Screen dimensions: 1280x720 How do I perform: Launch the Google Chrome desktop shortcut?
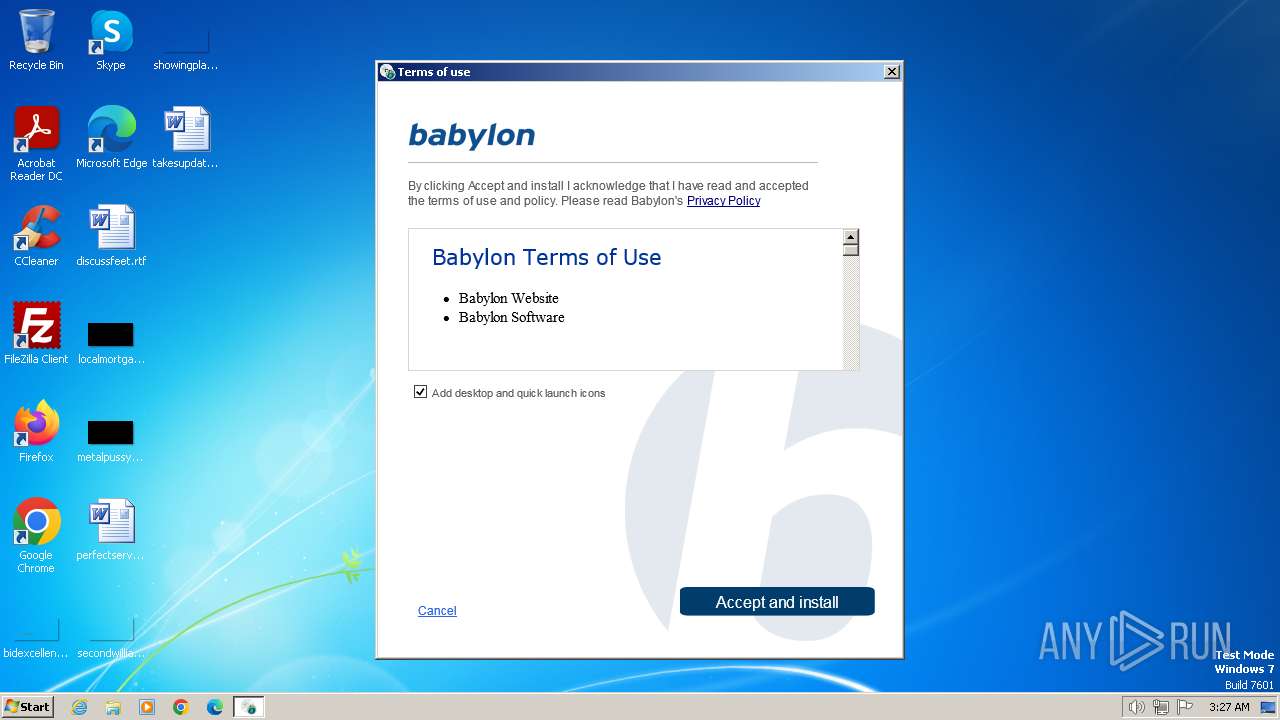pyautogui.click(x=36, y=535)
